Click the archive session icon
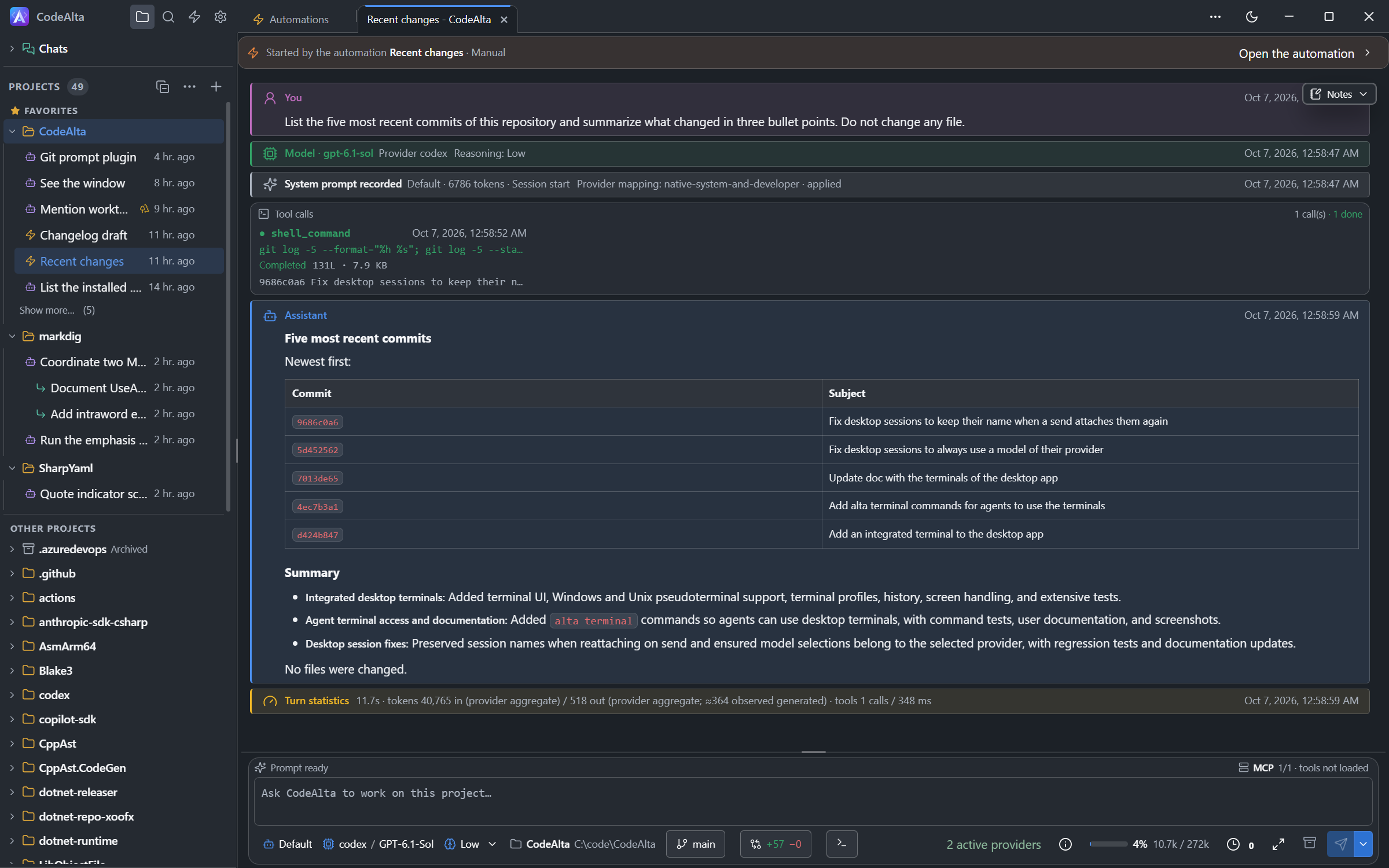The image size is (1389, 868). (x=1309, y=843)
